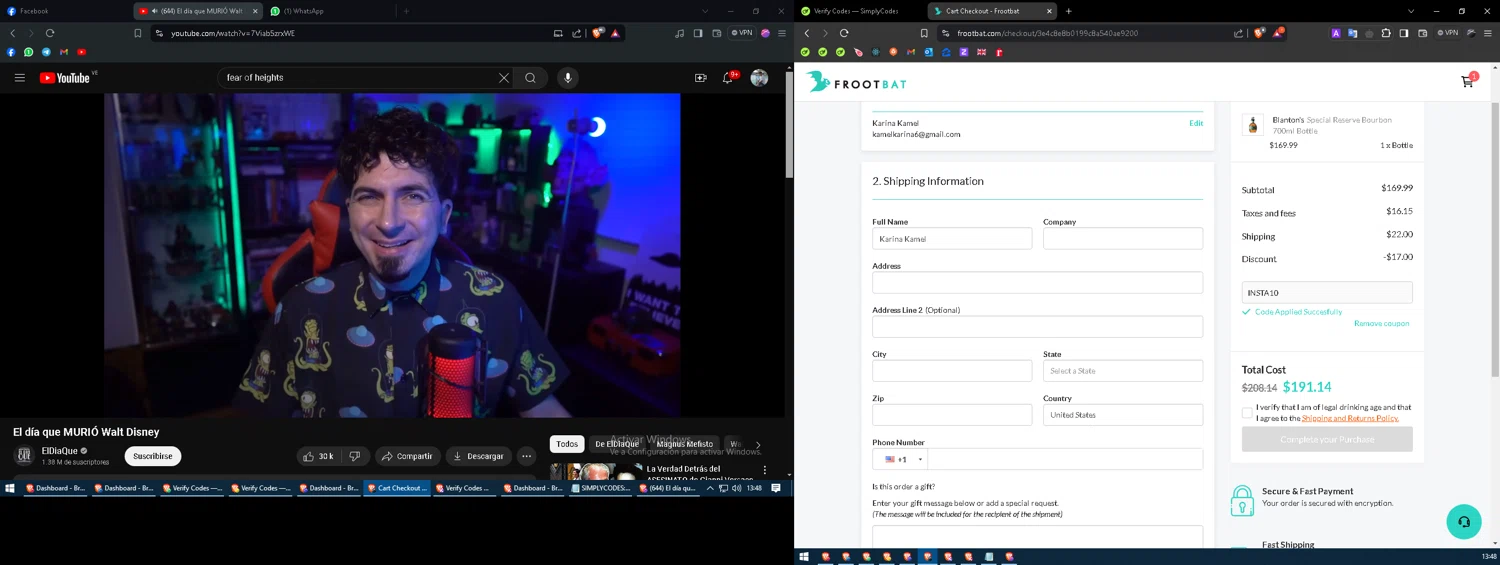Open the Frootbat shopping cart
The width and height of the screenshot is (1500, 565).
(1467, 81)
